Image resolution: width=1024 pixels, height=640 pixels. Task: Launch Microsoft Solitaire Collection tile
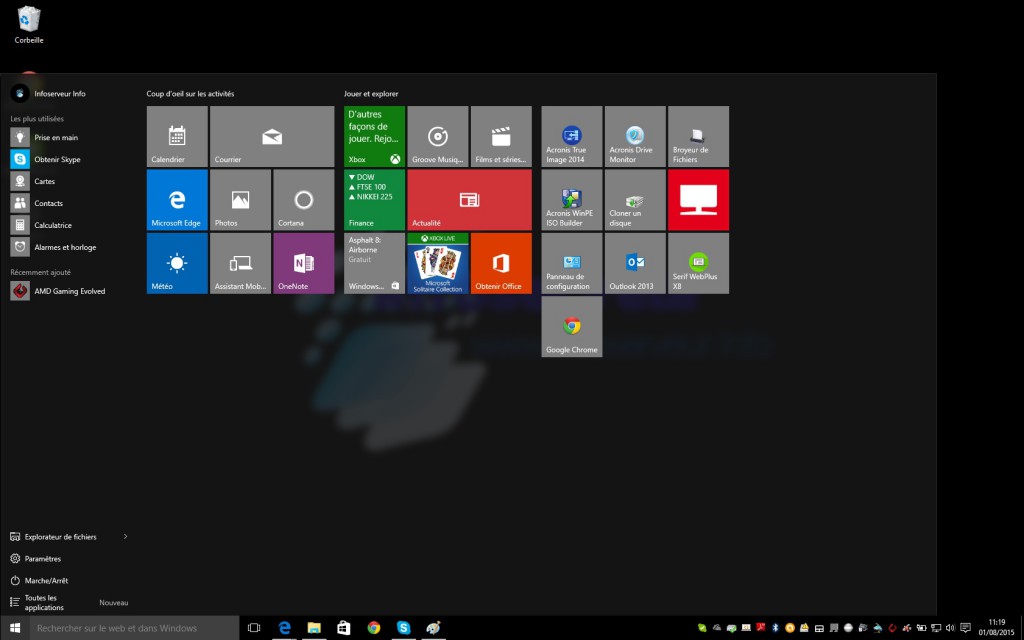438,263
